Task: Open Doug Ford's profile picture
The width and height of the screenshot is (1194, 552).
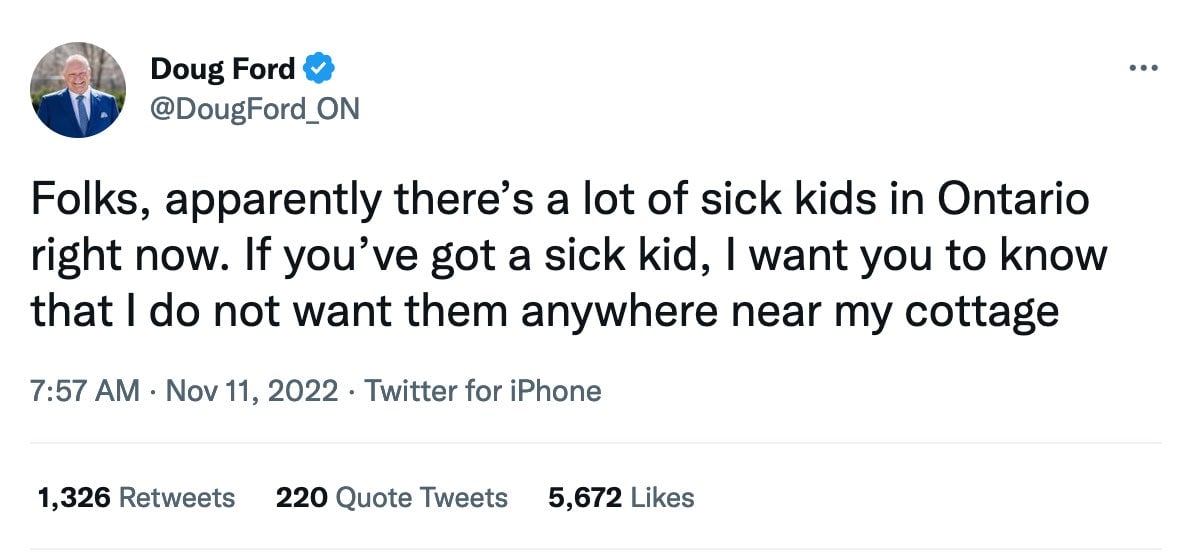Action: tap(78, 90)
